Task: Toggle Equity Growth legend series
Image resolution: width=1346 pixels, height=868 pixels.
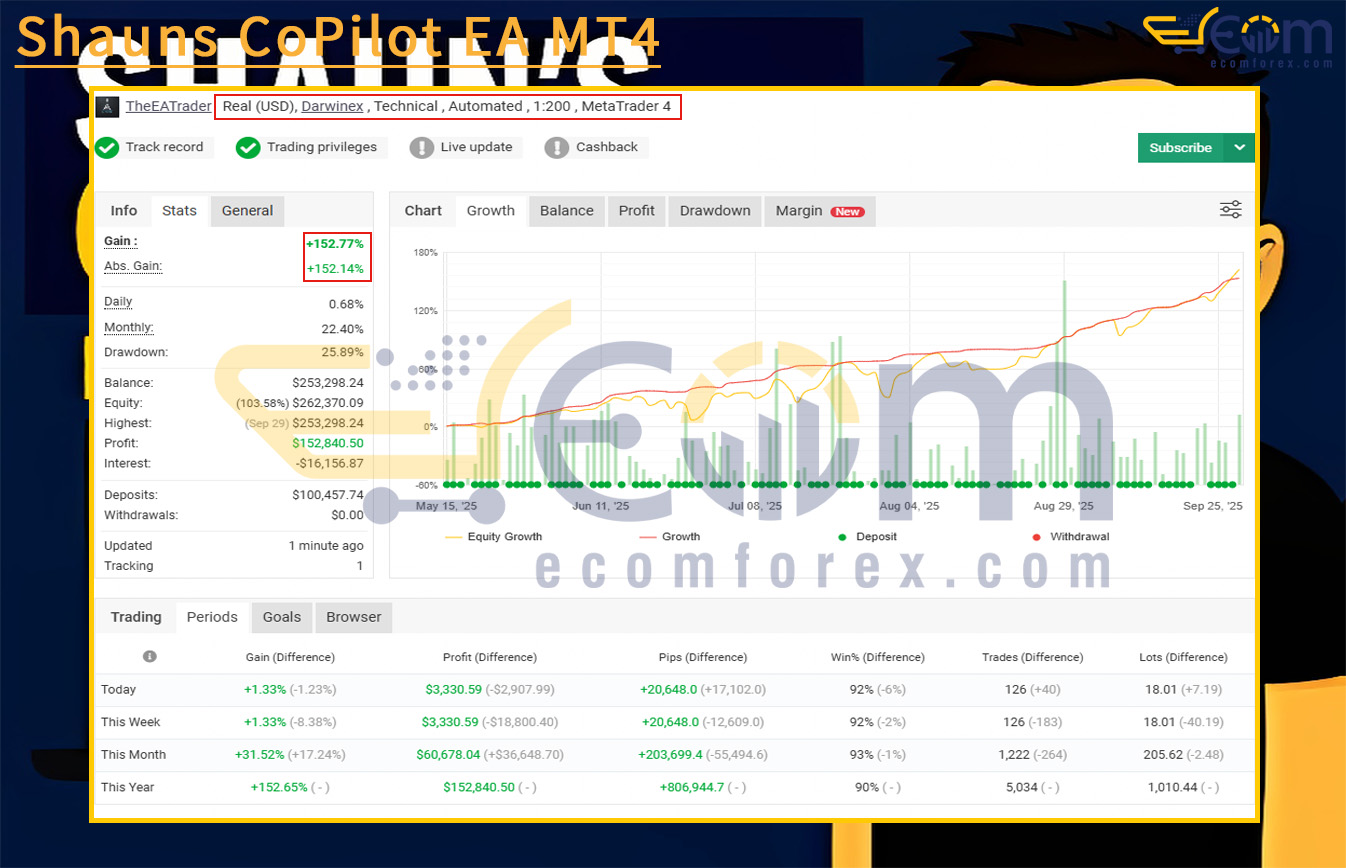Action: 493,537
